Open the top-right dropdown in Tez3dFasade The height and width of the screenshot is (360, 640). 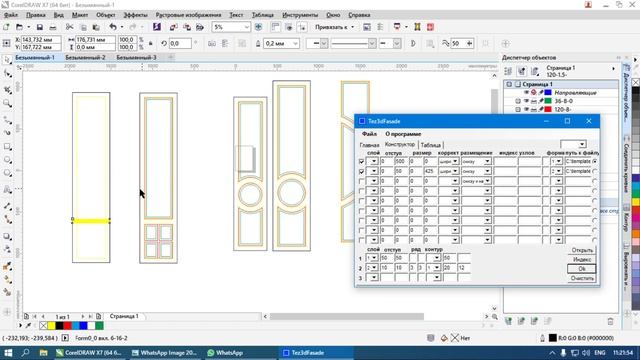coord(582,144)
